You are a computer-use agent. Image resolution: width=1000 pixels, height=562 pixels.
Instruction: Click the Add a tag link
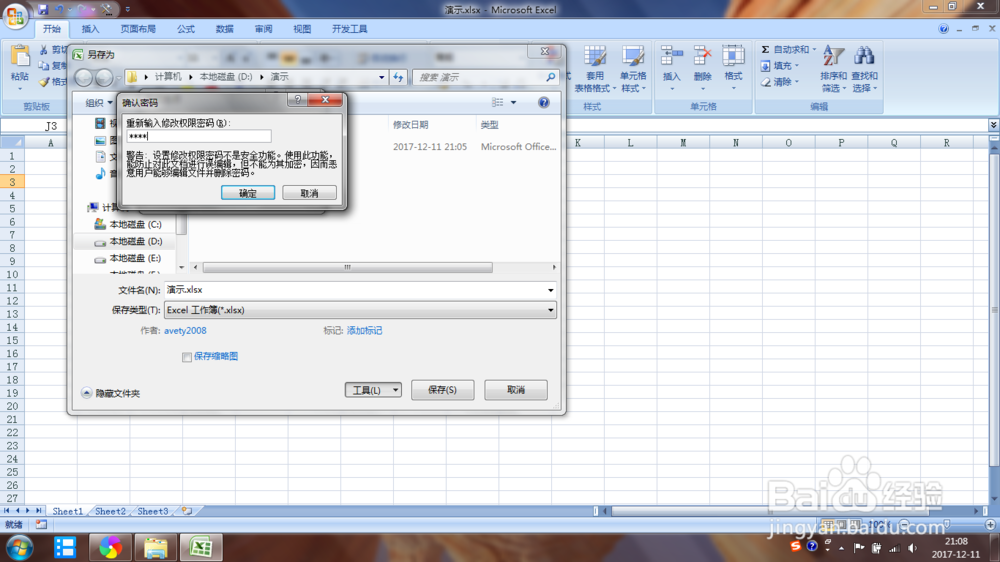[364, 330]
